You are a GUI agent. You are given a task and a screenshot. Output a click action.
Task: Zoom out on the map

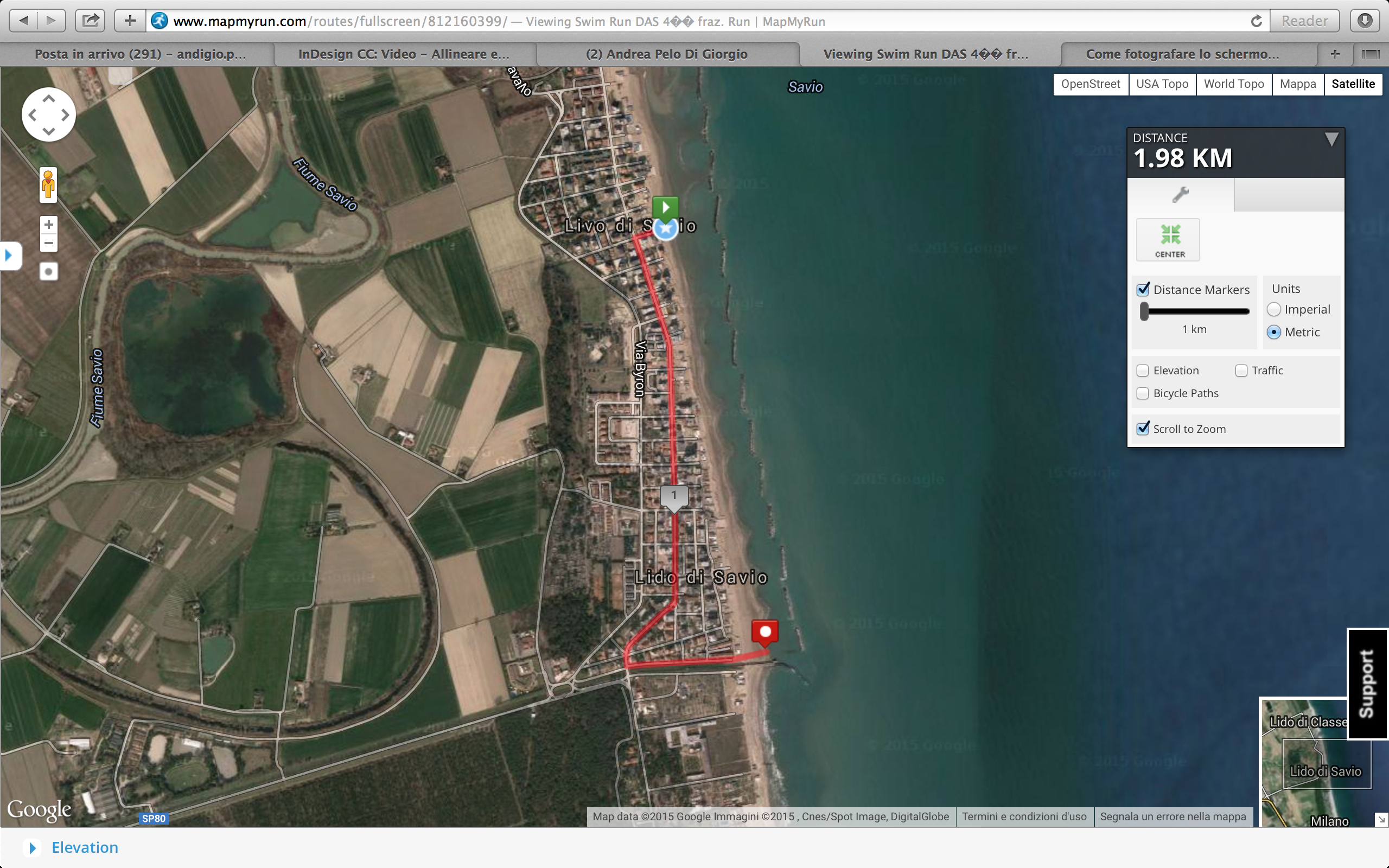tap(49, 243)
